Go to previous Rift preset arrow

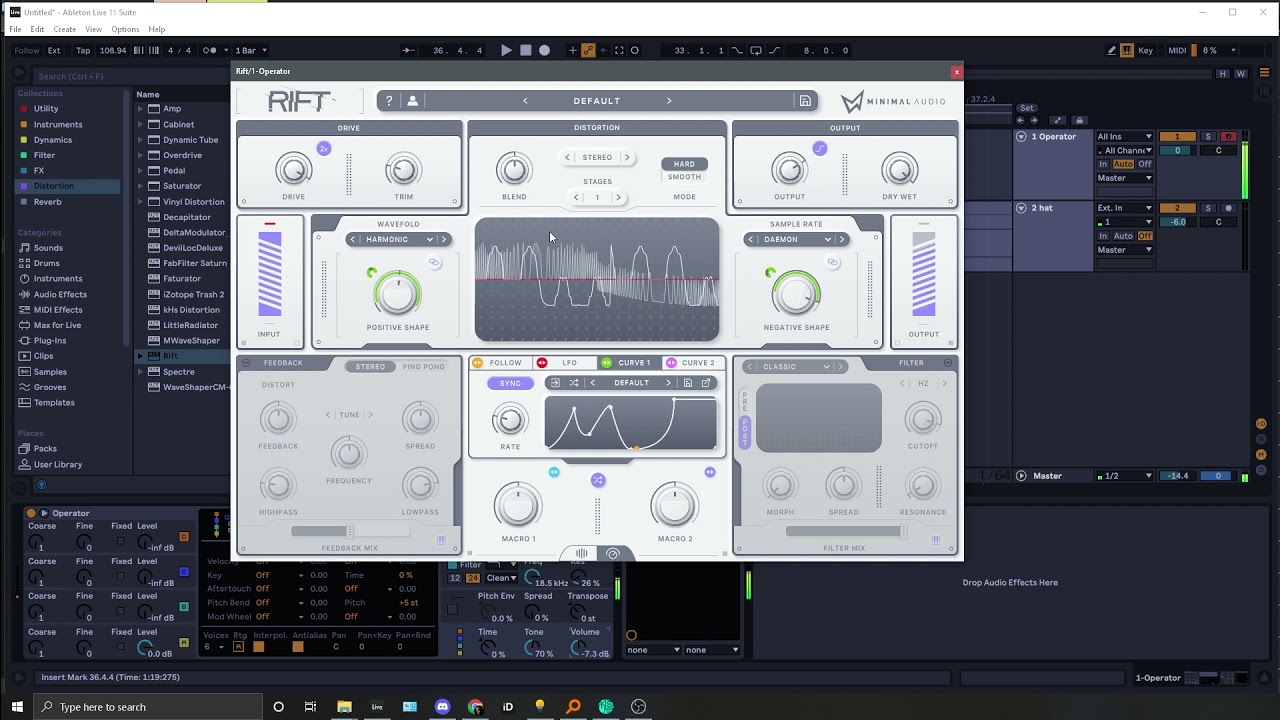point(525,101)
